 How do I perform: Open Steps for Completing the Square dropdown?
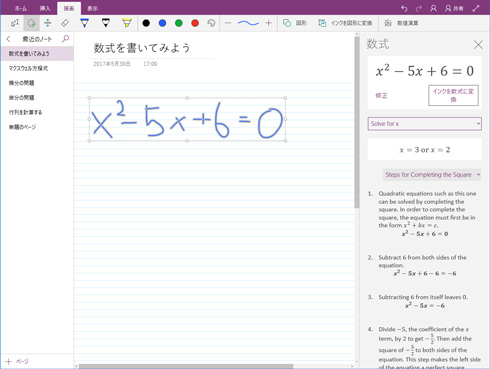point(432,175)
